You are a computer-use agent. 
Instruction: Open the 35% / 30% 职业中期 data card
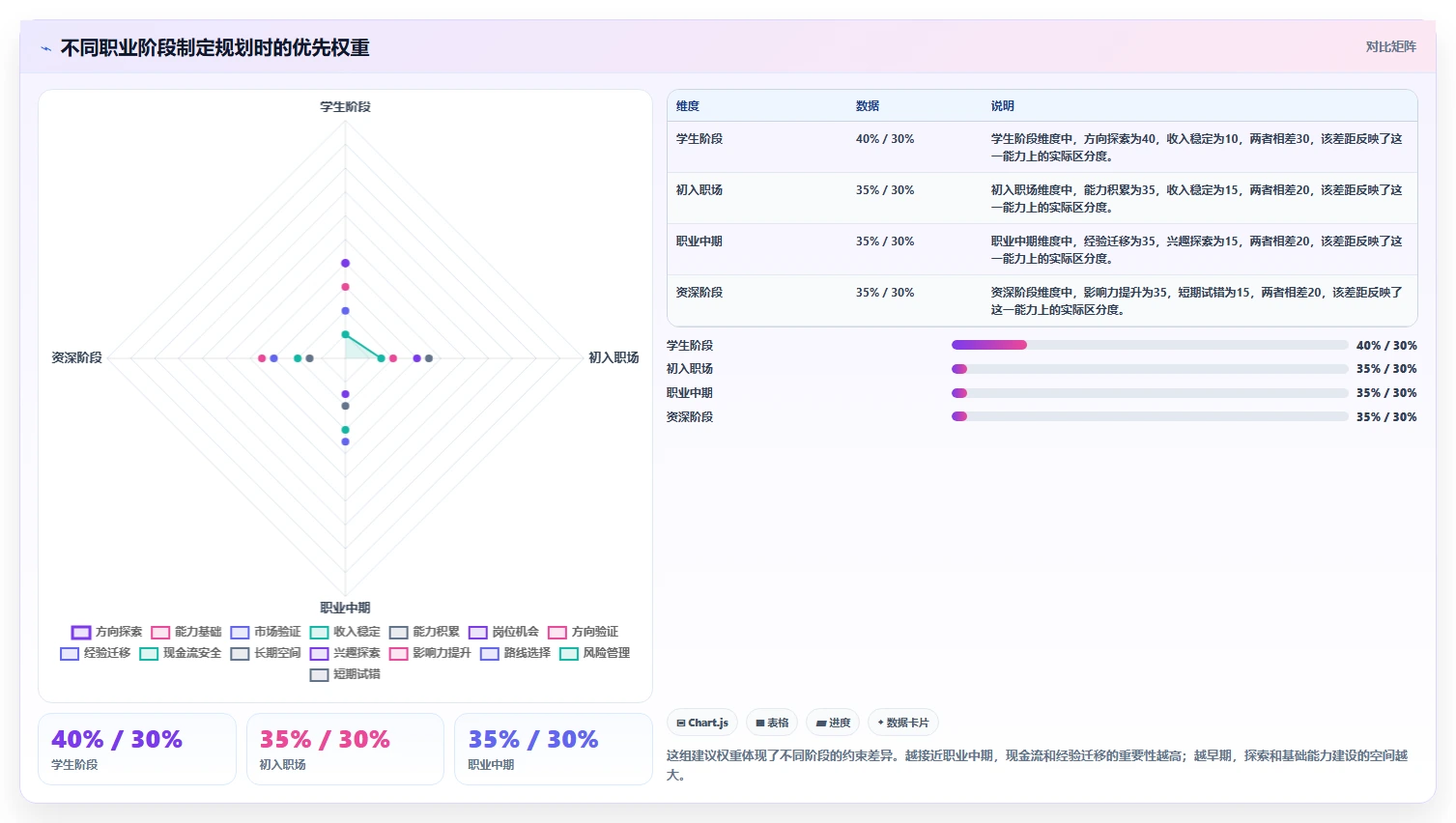click(554, 750)
